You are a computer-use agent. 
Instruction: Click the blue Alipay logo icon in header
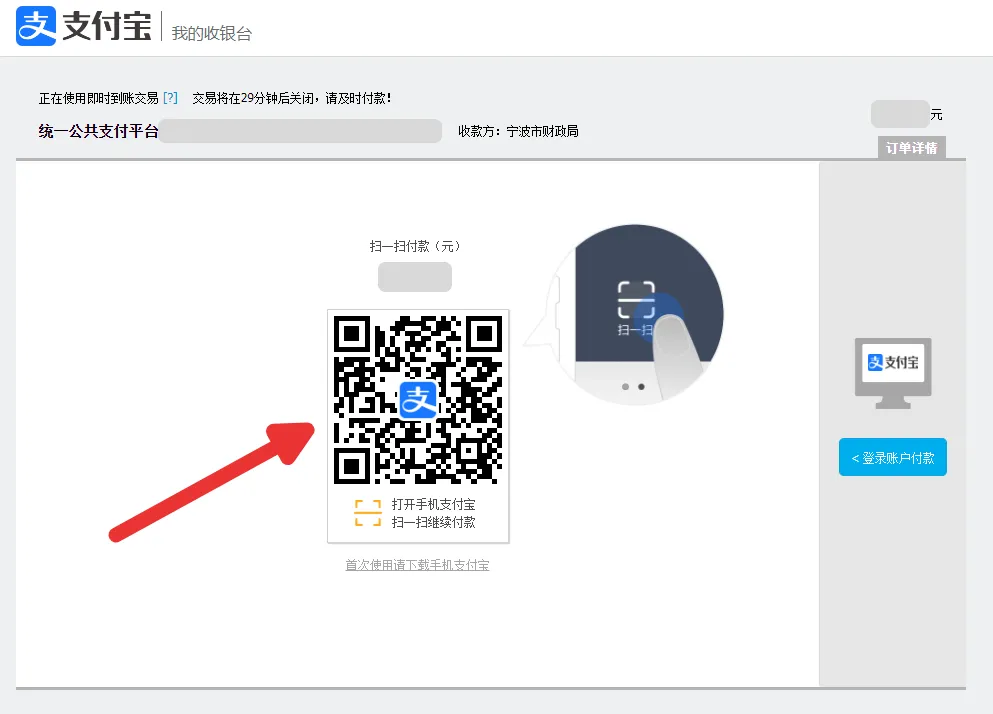click(x=36, y=27)
